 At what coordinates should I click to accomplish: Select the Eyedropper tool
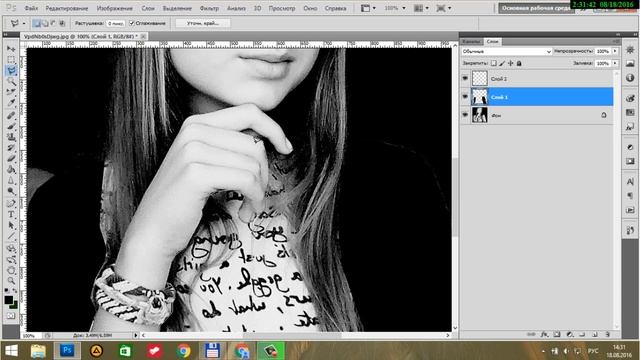(11, 103)
